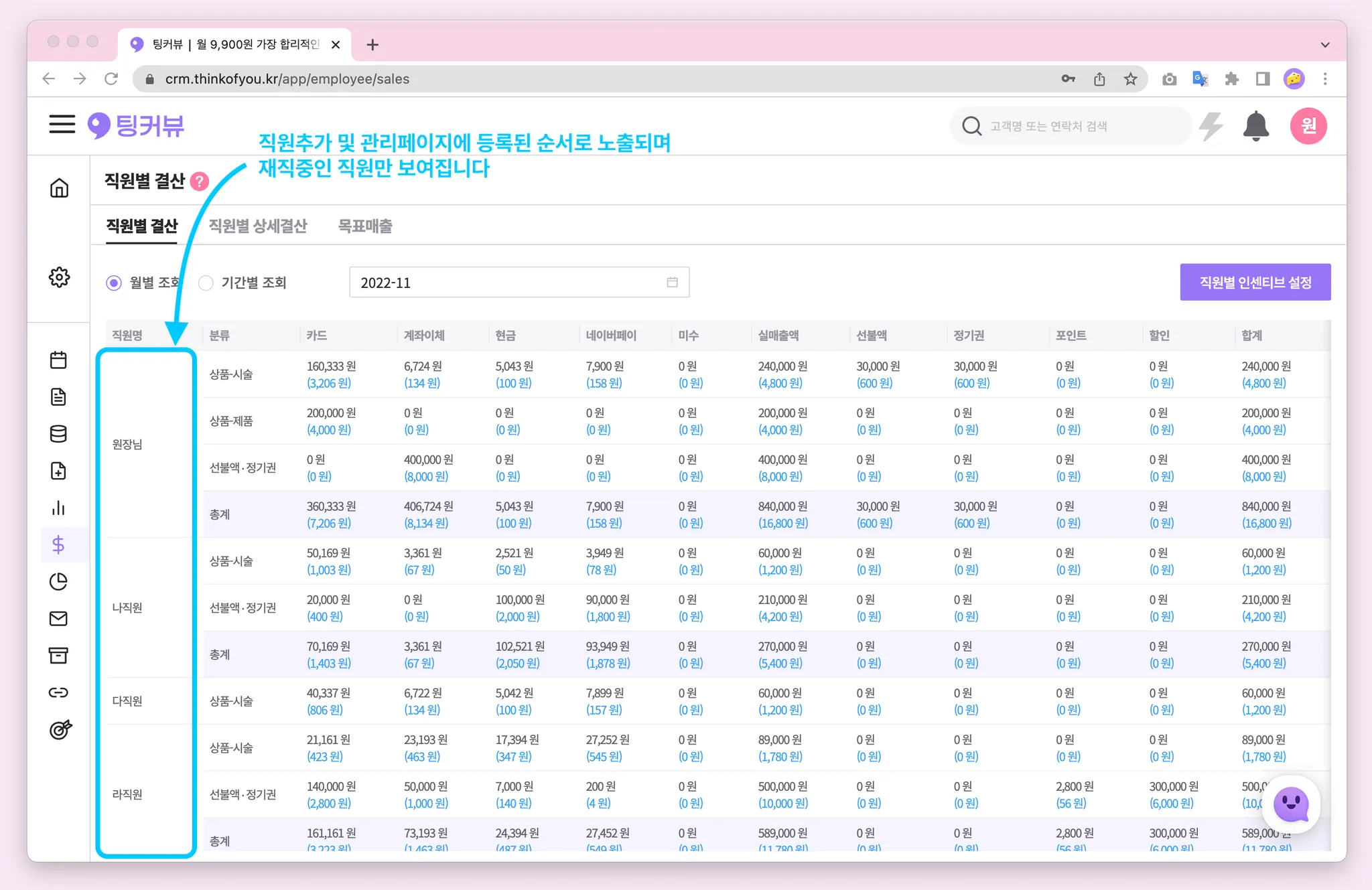
Task: Select the 월별 조회 radio button
Action: pyautogui.click(x=114, y=283)
